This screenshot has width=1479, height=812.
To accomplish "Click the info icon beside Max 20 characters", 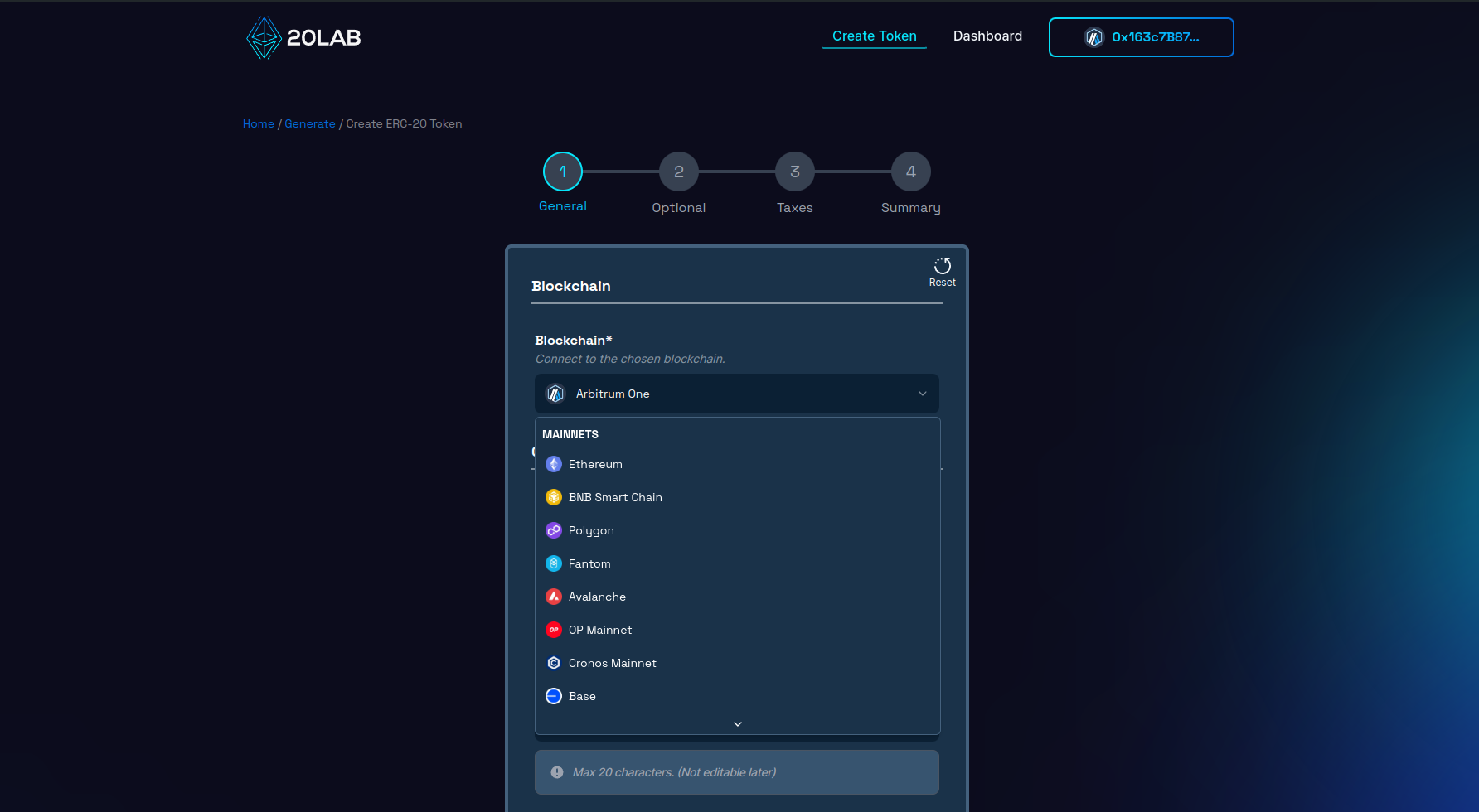I will coord(557,772).
